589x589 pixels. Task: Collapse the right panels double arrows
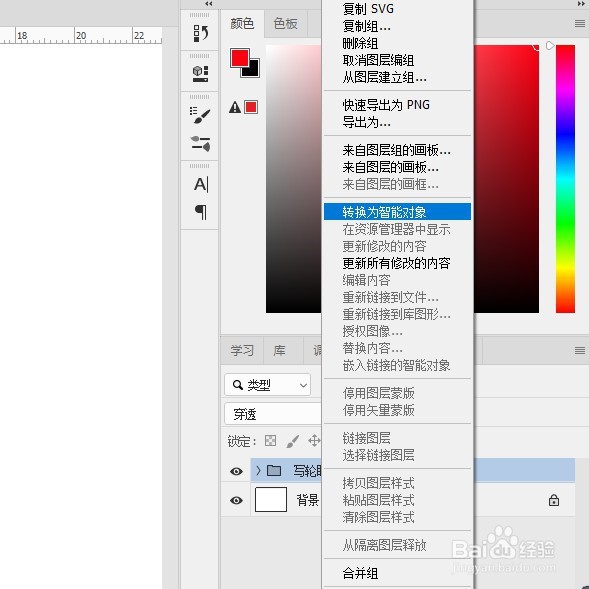coord(581,4)
